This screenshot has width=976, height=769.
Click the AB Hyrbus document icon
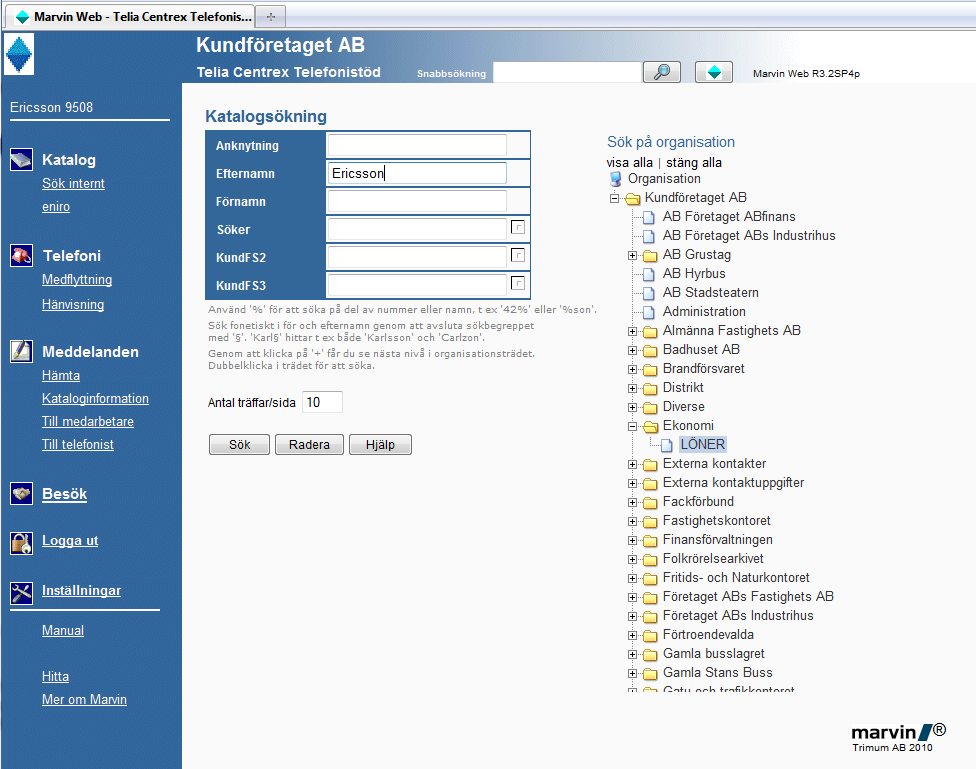click(649, 275)
